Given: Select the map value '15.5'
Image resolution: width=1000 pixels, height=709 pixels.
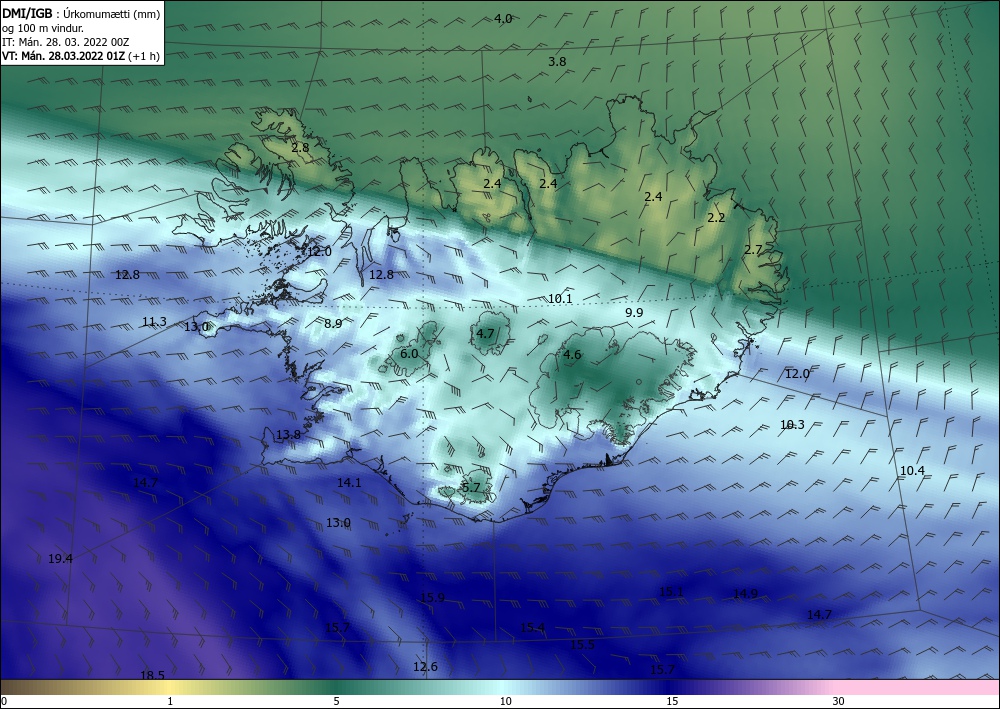Looking at the screenshot, I should (x=582, y=645).
